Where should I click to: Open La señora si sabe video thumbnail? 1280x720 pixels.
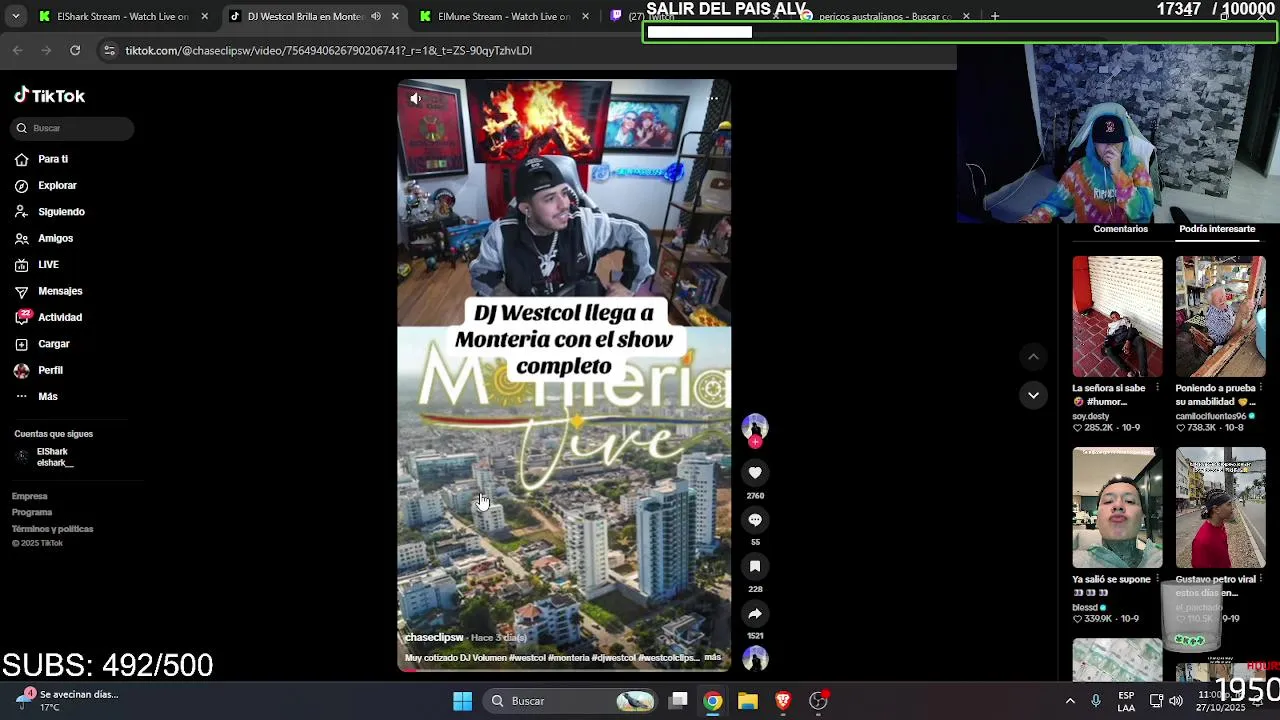1117,316
